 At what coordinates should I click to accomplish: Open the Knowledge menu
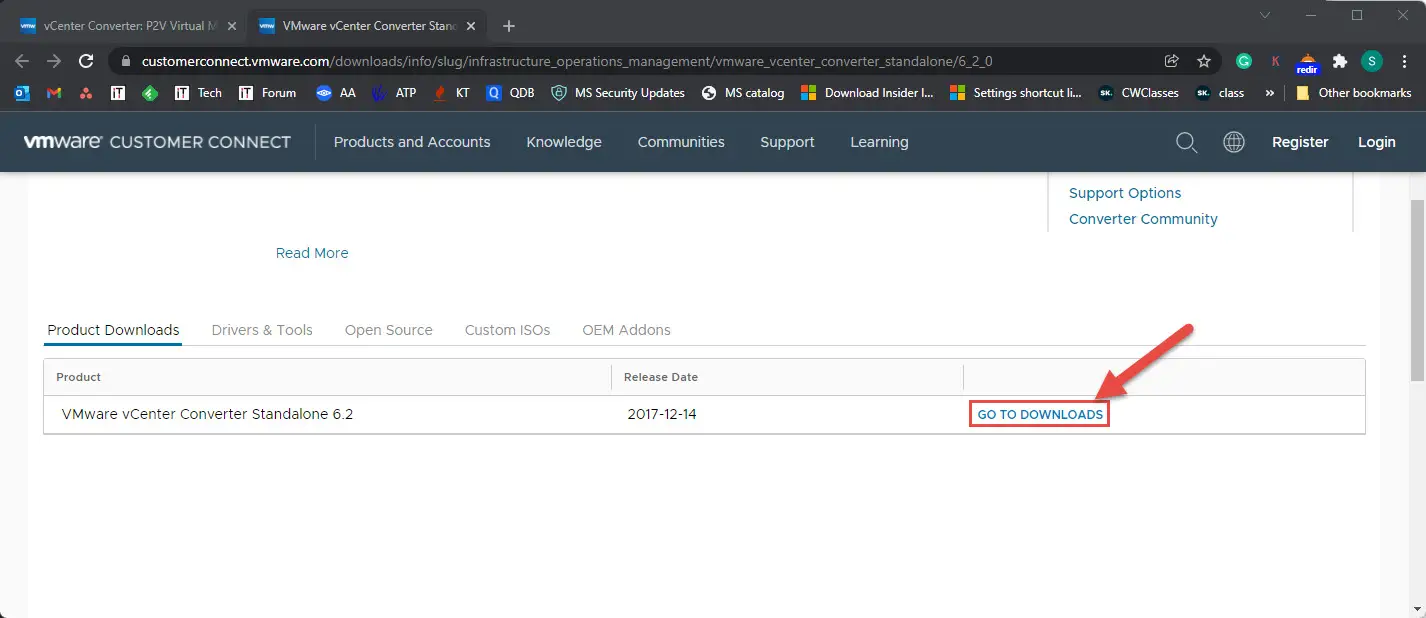564,142
